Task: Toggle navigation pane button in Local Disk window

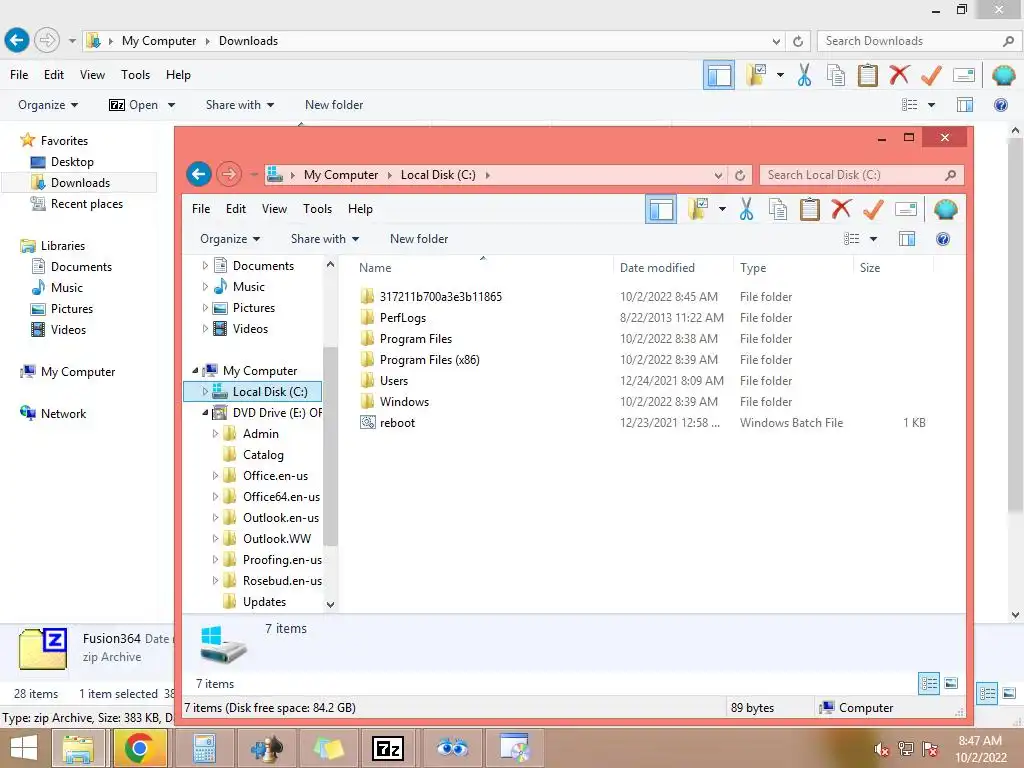Action: coord(661,210)
